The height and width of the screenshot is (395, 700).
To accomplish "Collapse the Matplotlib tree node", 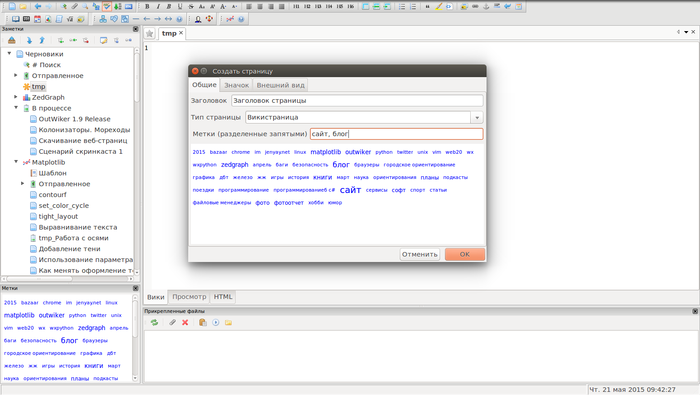I will click(16, 162).
